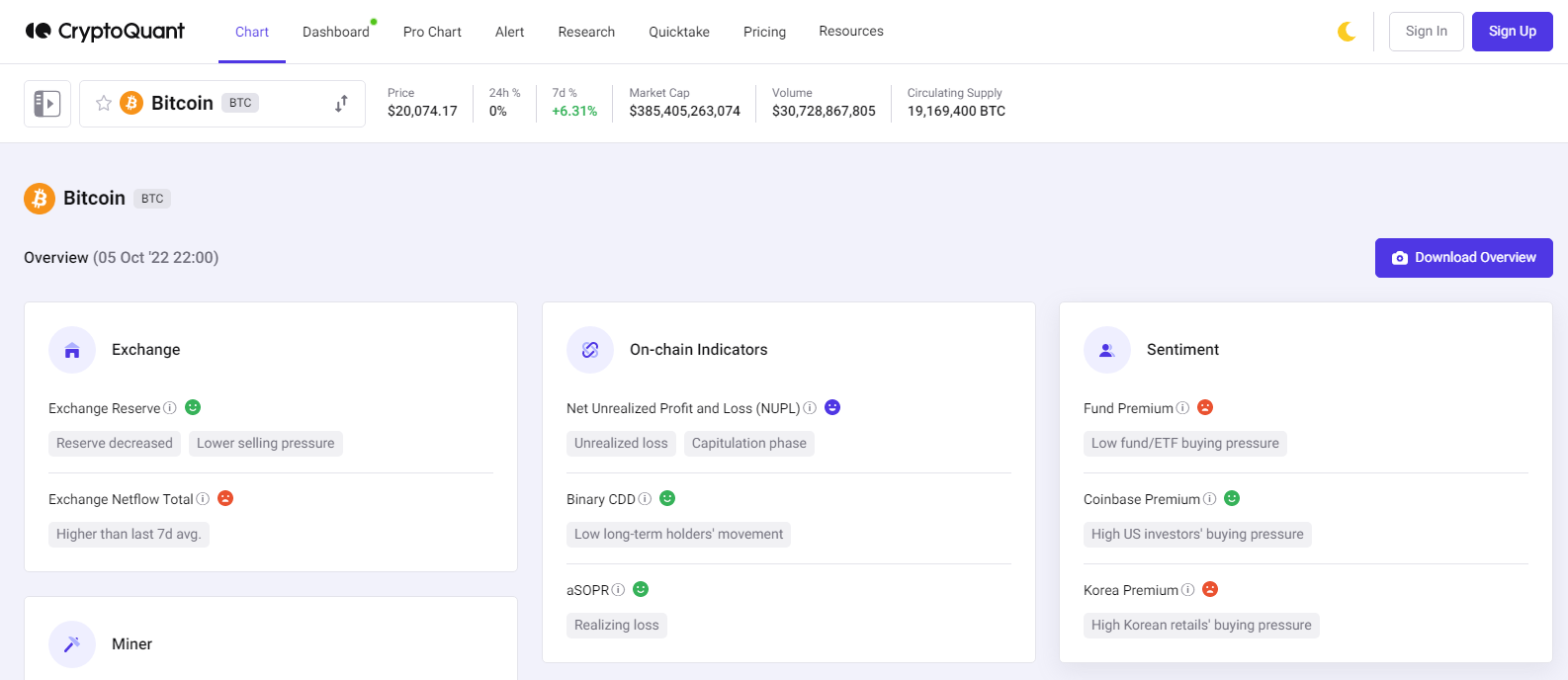1568x680 pixels.
Task: Open the Resources menu
Action: [850, 32]
